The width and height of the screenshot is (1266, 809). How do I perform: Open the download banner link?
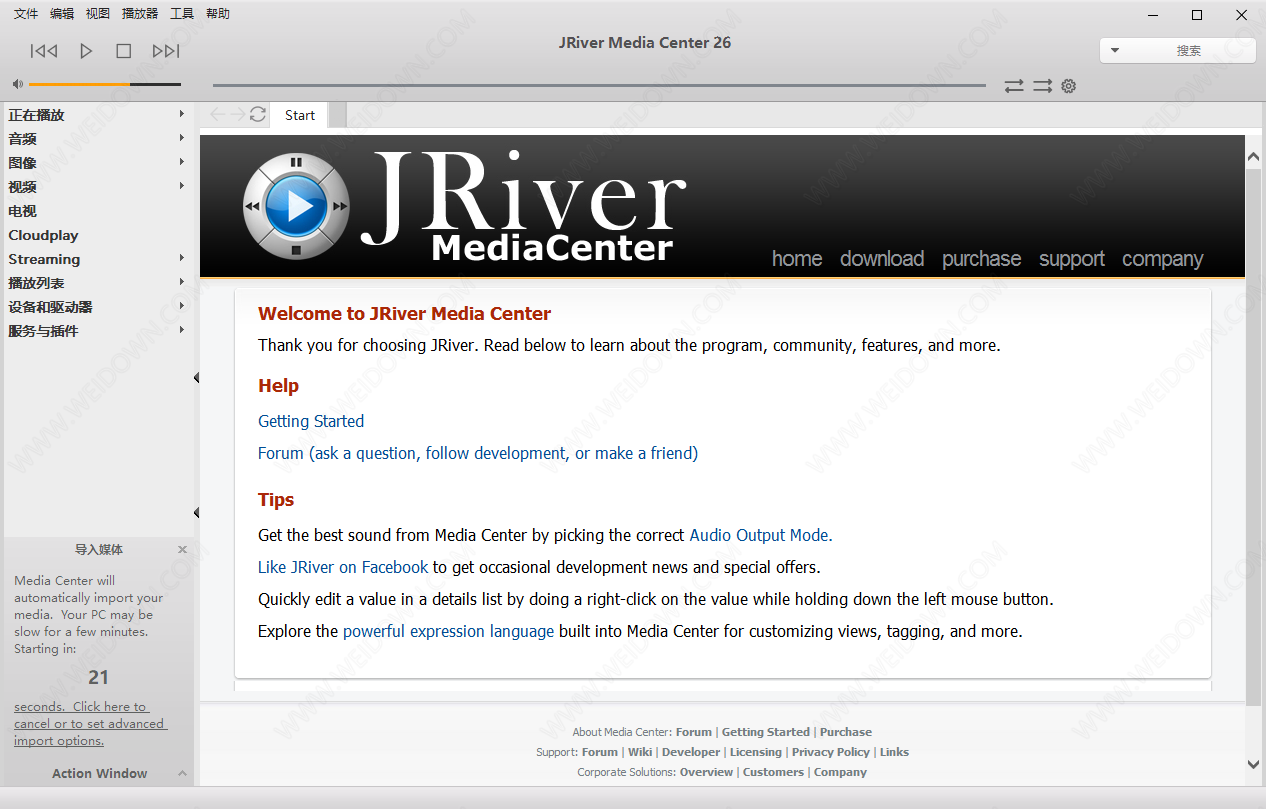click(882, 259)
